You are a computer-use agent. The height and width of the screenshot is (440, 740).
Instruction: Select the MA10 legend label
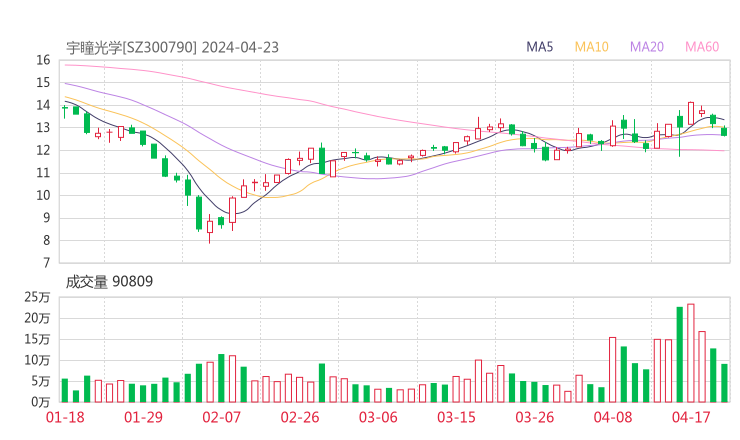point(591,47)
